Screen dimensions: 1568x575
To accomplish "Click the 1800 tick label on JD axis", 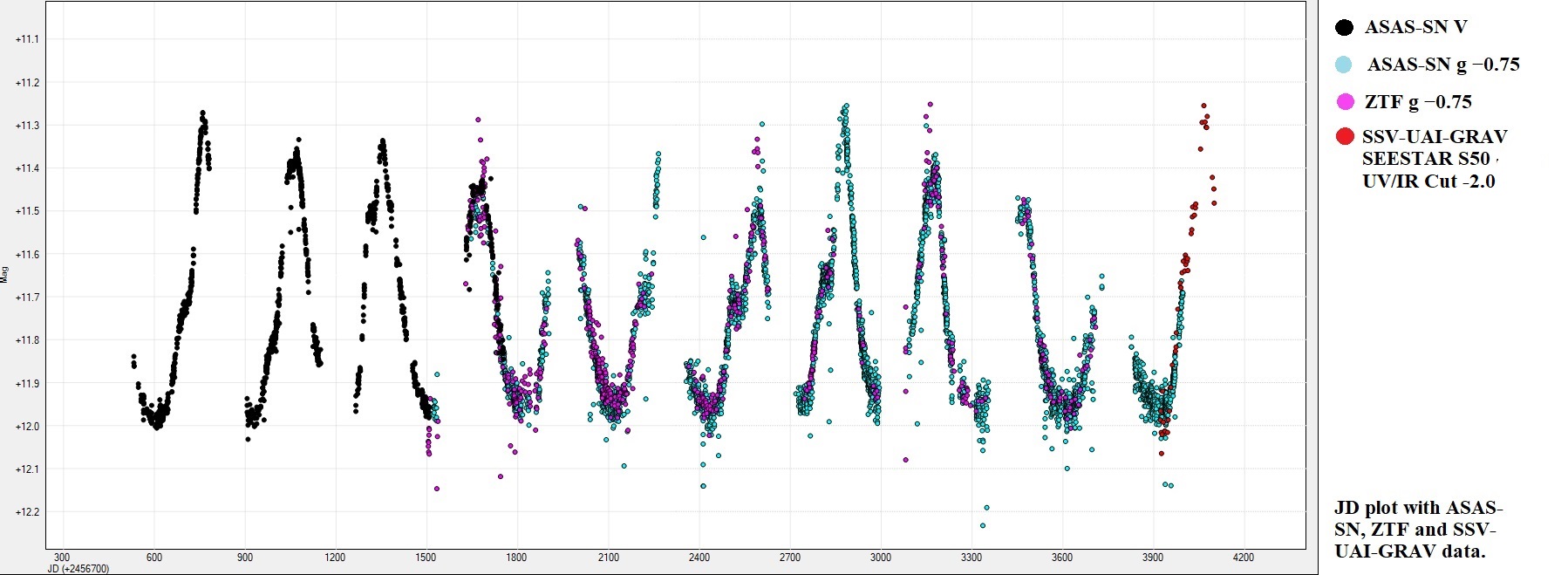I will 517,558.
